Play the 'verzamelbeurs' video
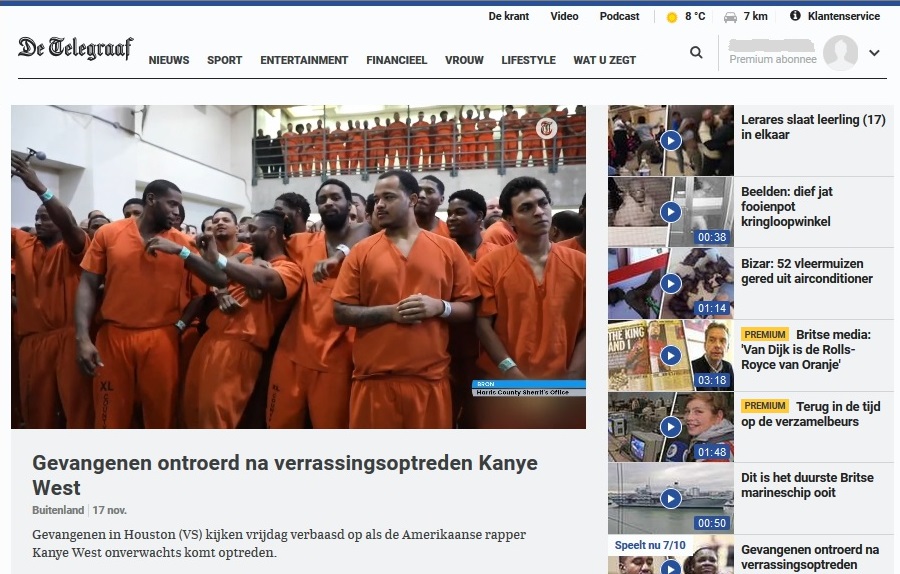 tap(670, 426)
